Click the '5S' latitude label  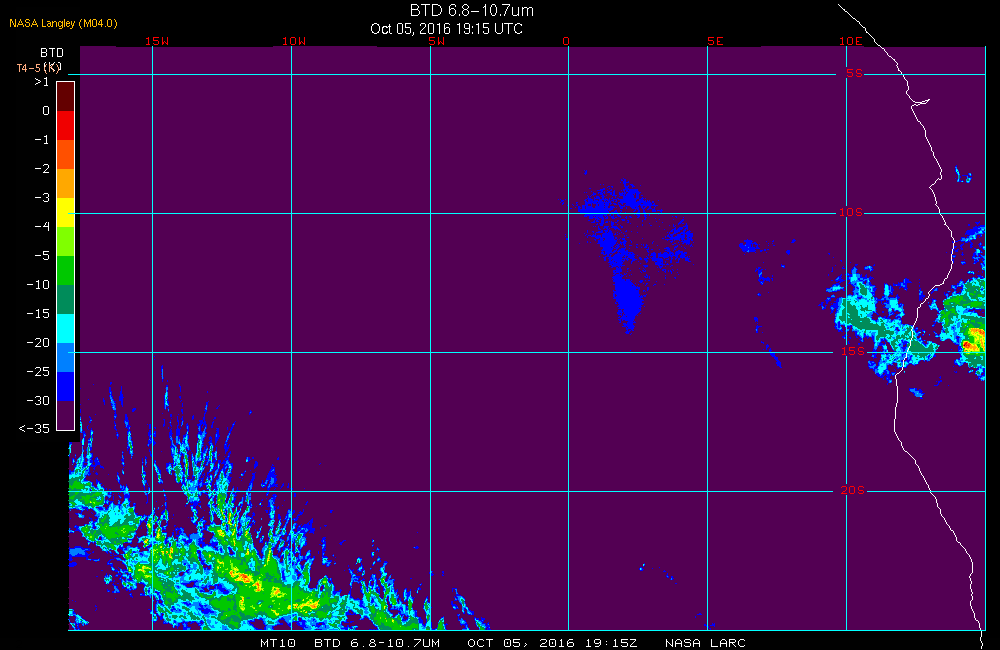[855, 73]
